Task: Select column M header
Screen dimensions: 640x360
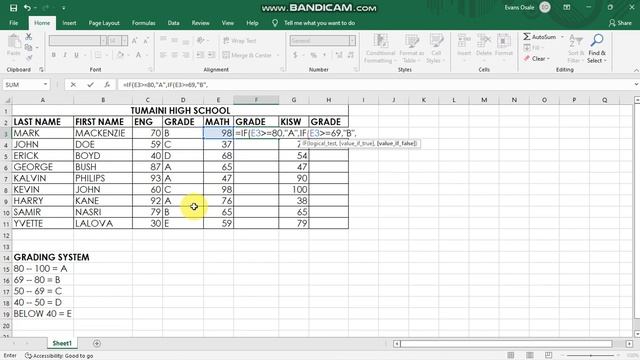Action: point(484,100)
